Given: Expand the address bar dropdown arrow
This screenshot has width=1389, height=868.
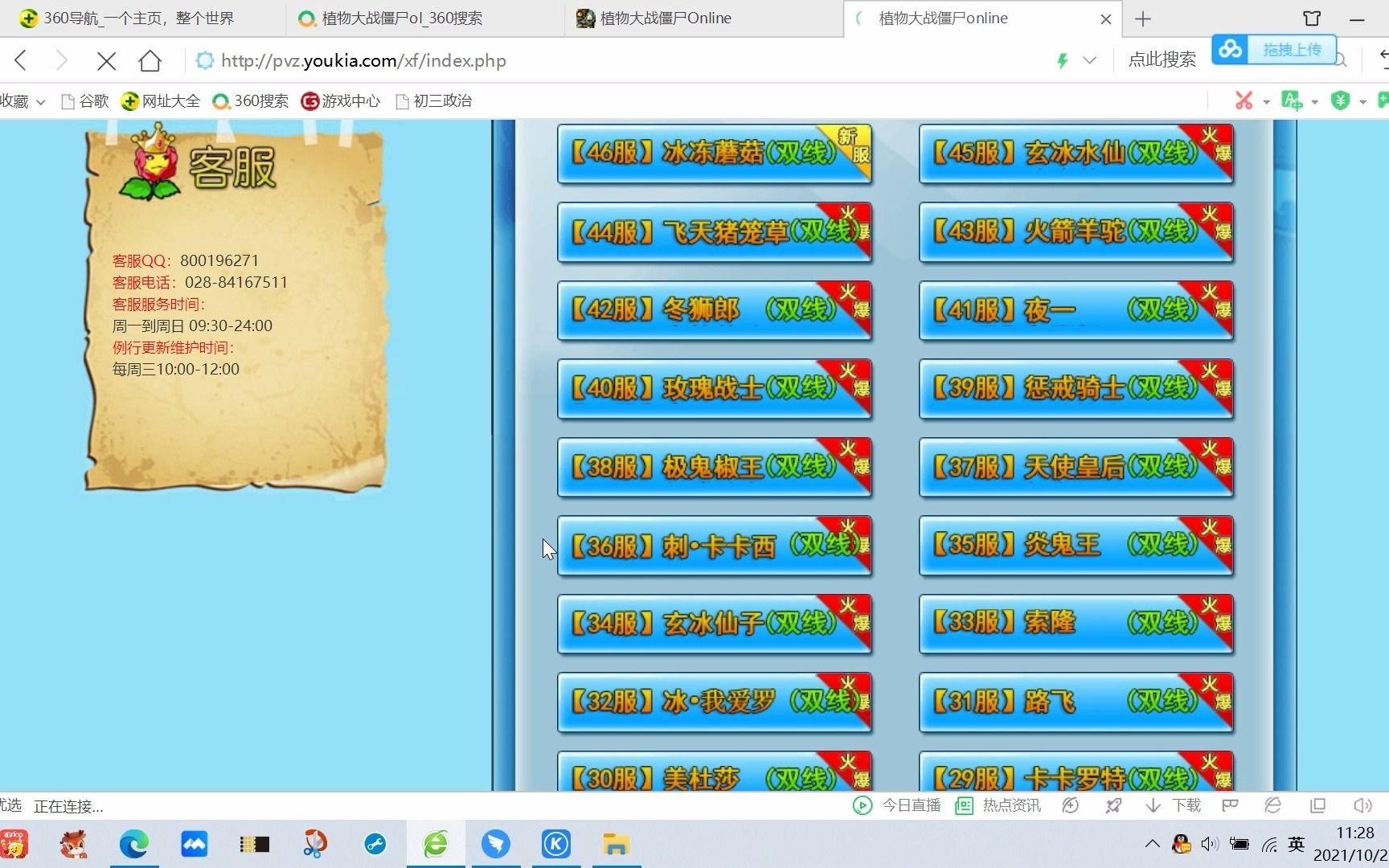Looking at the screenshot, I should tap(1090, 60).
